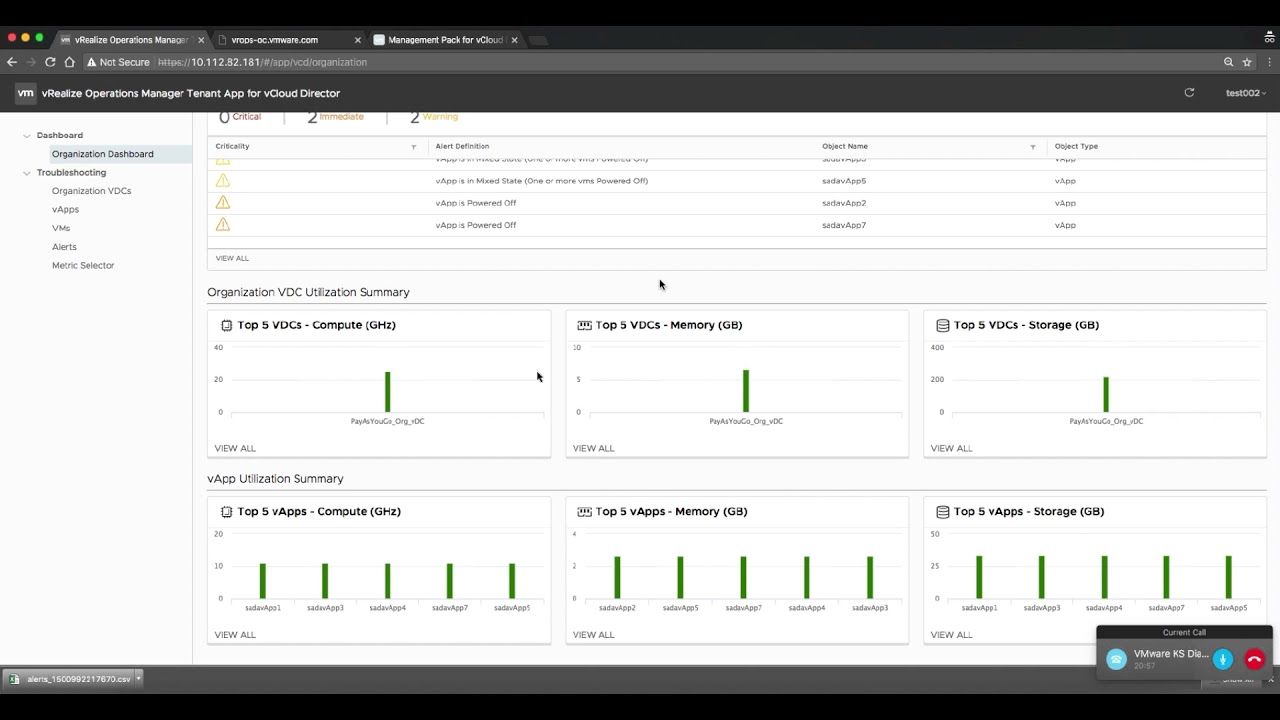The width and height of the screenshot is (1280, 720).
Task: Click PayAsYouGo_Org_vDC compute bar
Action: 388,392
